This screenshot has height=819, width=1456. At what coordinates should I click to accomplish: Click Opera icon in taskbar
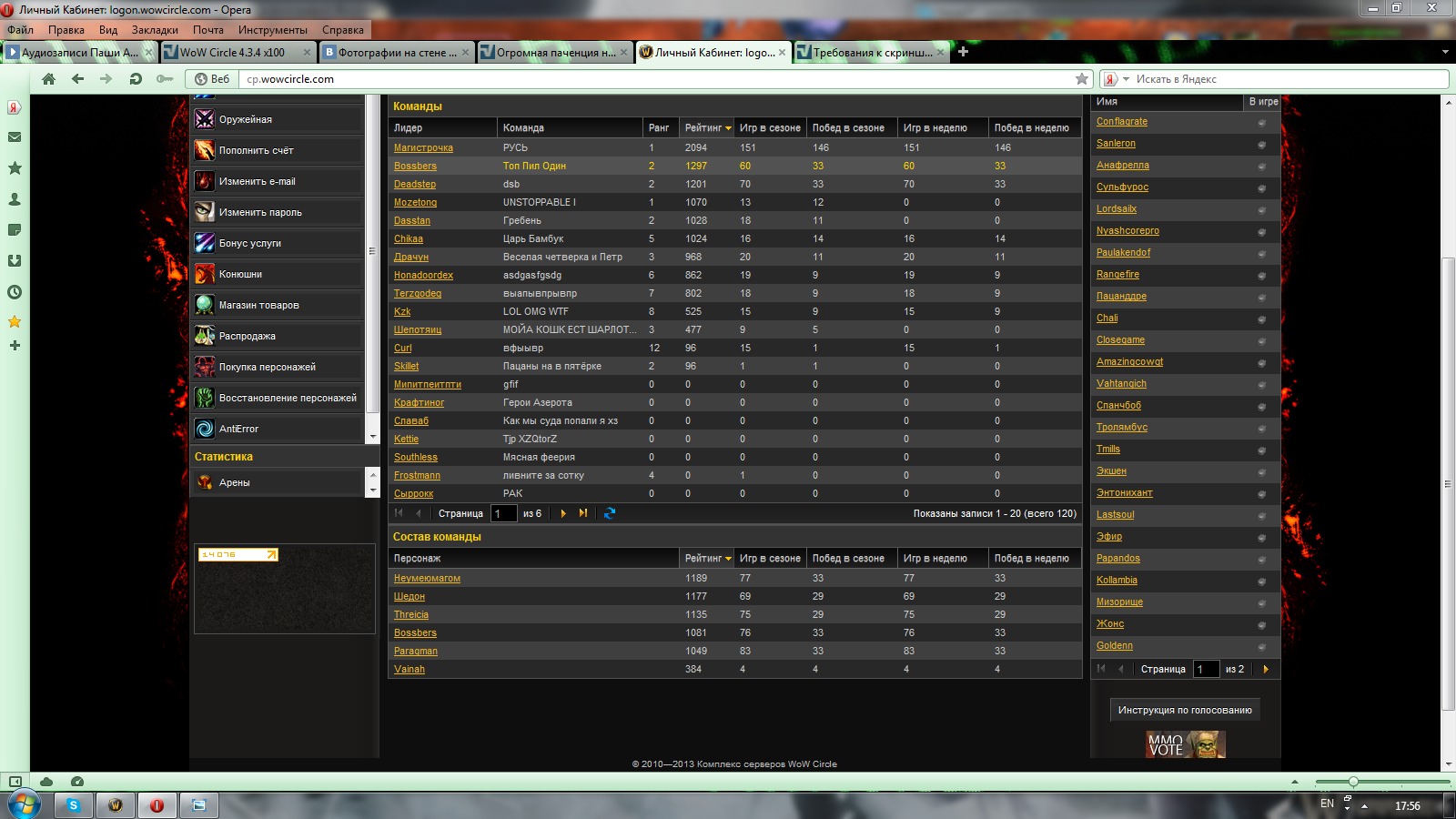click(157, 805)
